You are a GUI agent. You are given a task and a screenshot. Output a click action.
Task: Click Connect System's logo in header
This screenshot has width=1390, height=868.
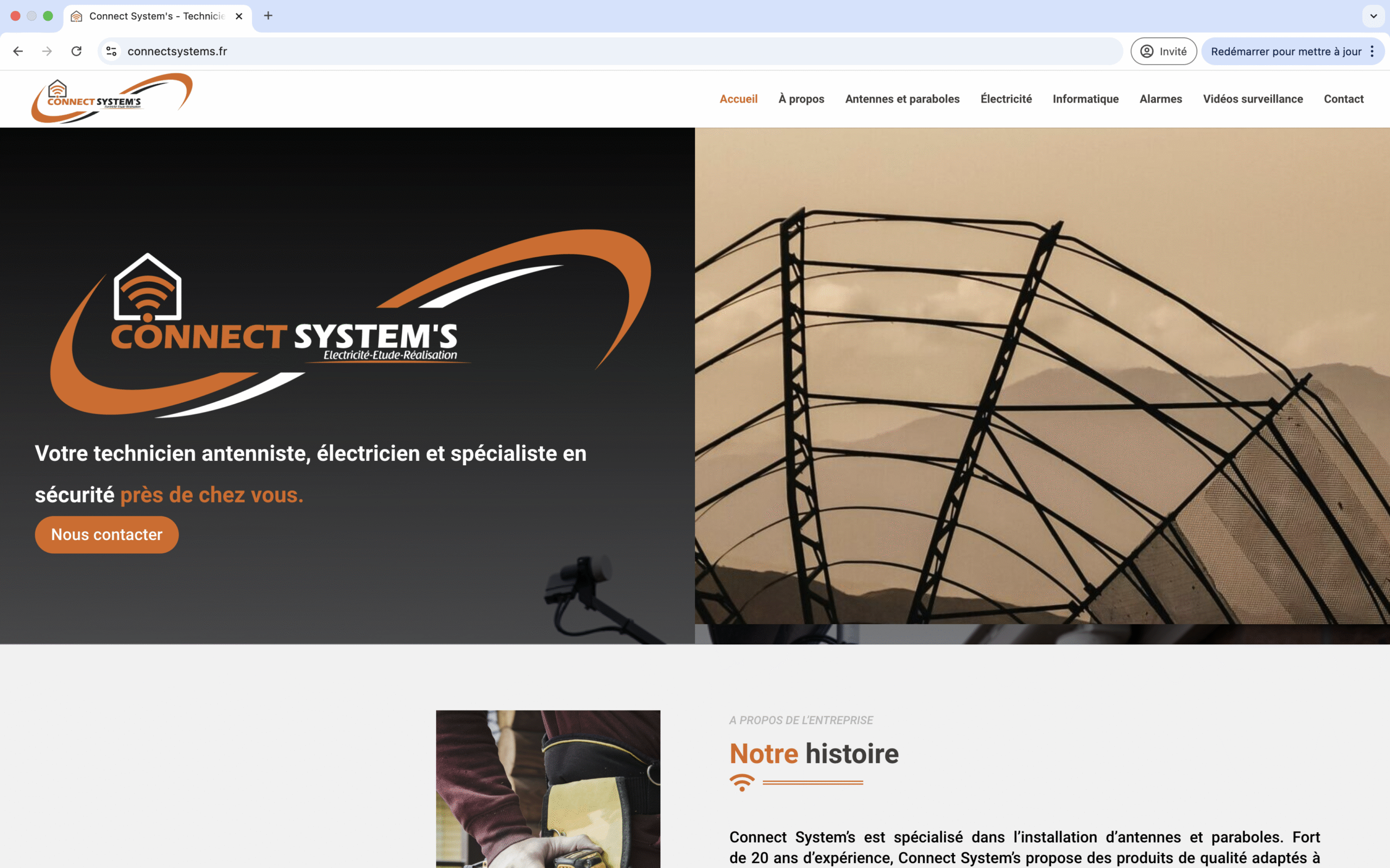click(112, 98)
